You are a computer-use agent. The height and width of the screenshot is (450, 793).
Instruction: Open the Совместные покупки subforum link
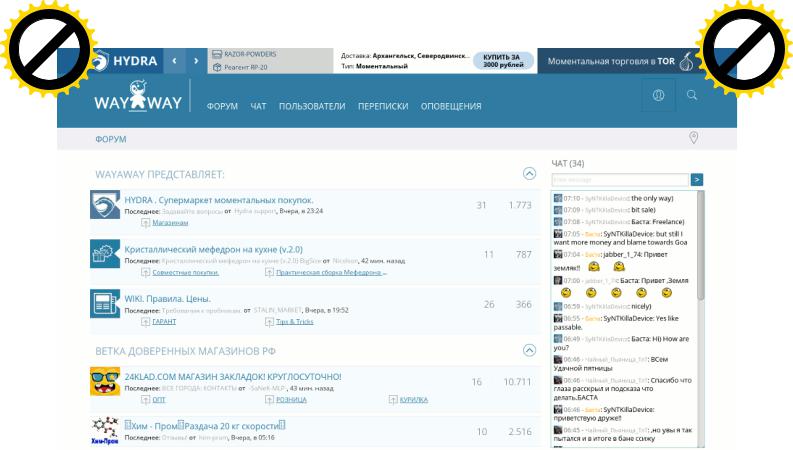[186, 272]
